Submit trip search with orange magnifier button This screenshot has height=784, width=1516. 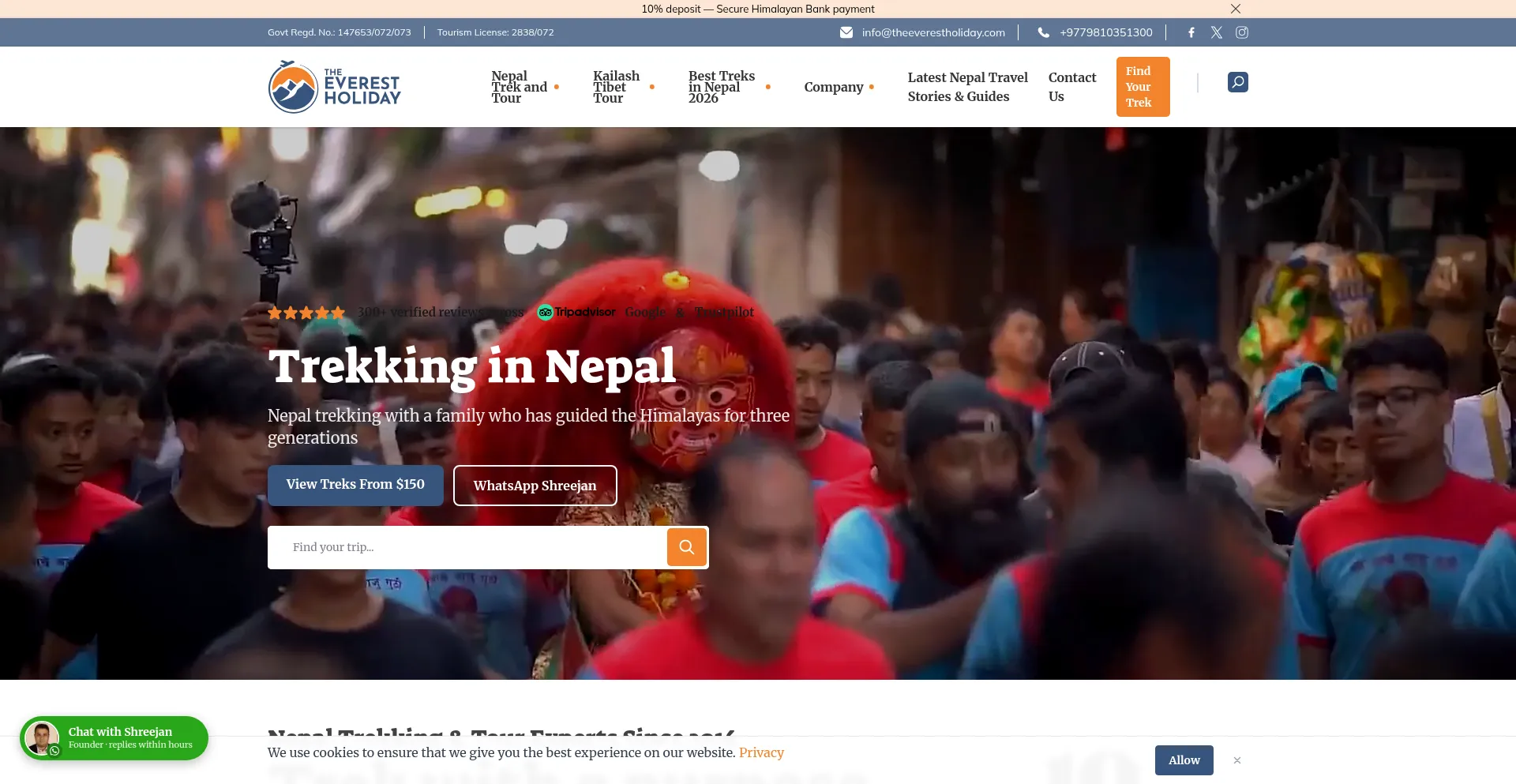coord(687,547)
